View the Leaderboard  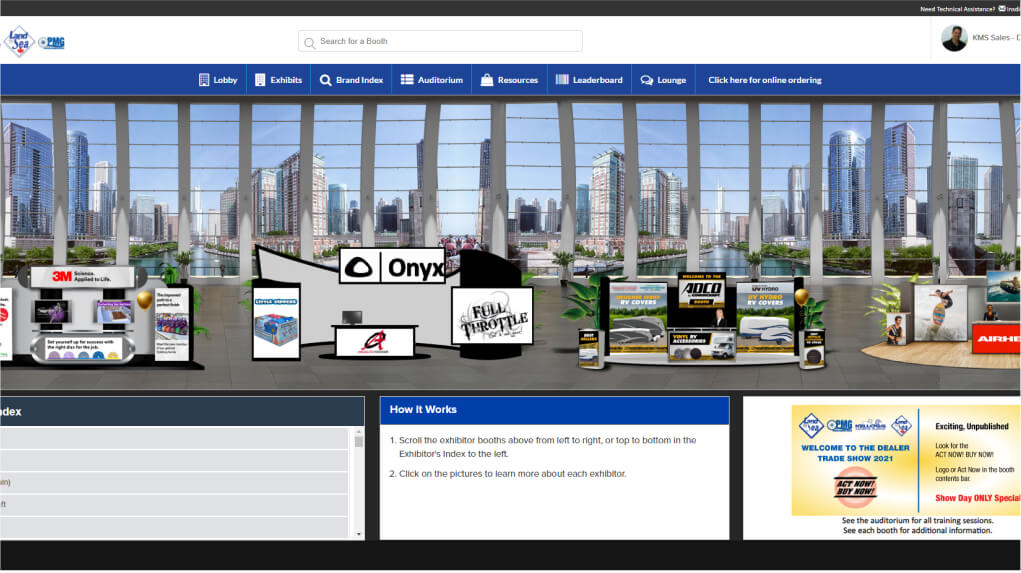589,80
